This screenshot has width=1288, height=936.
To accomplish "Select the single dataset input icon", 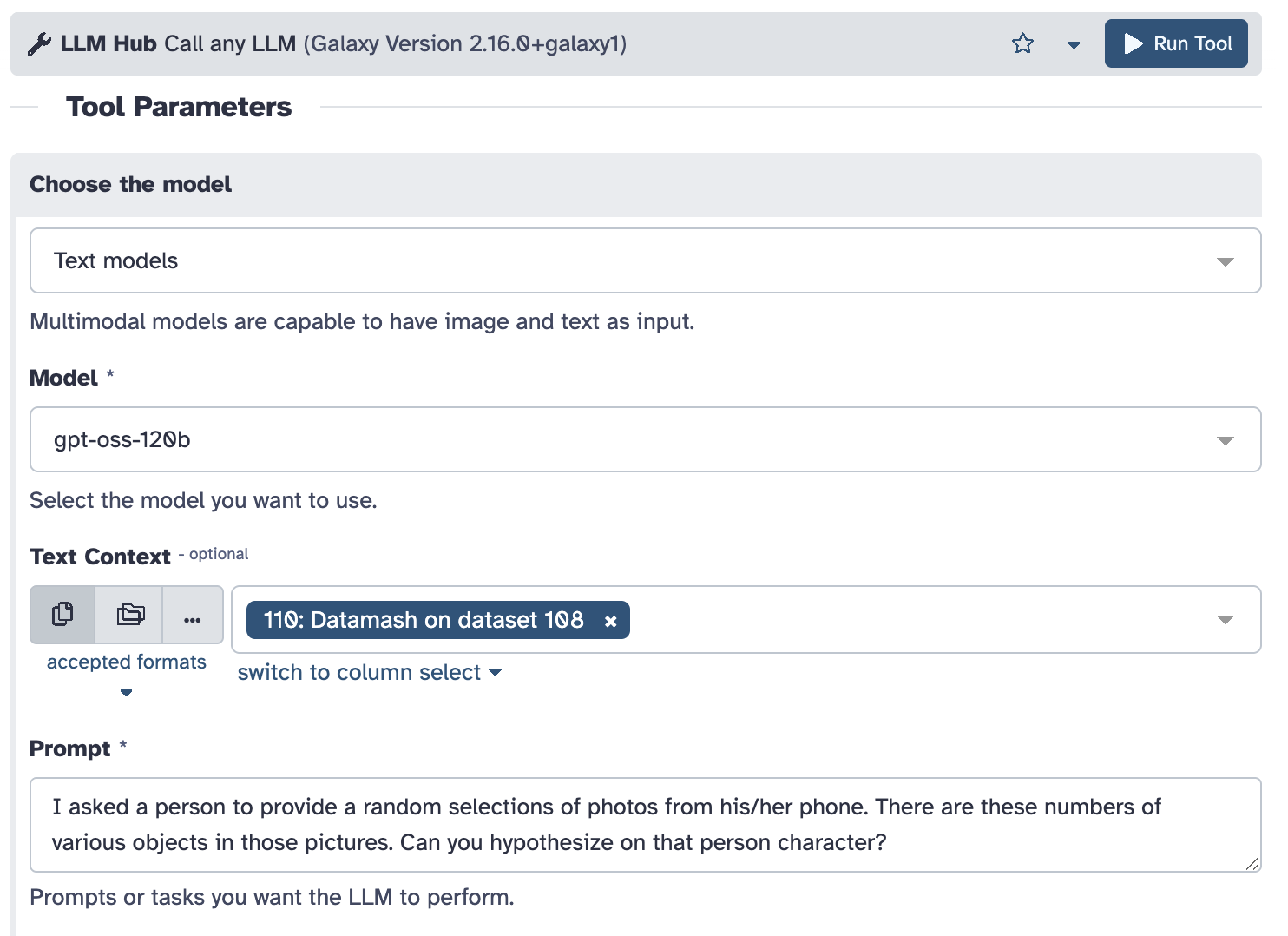I will [x=62, y=615].
